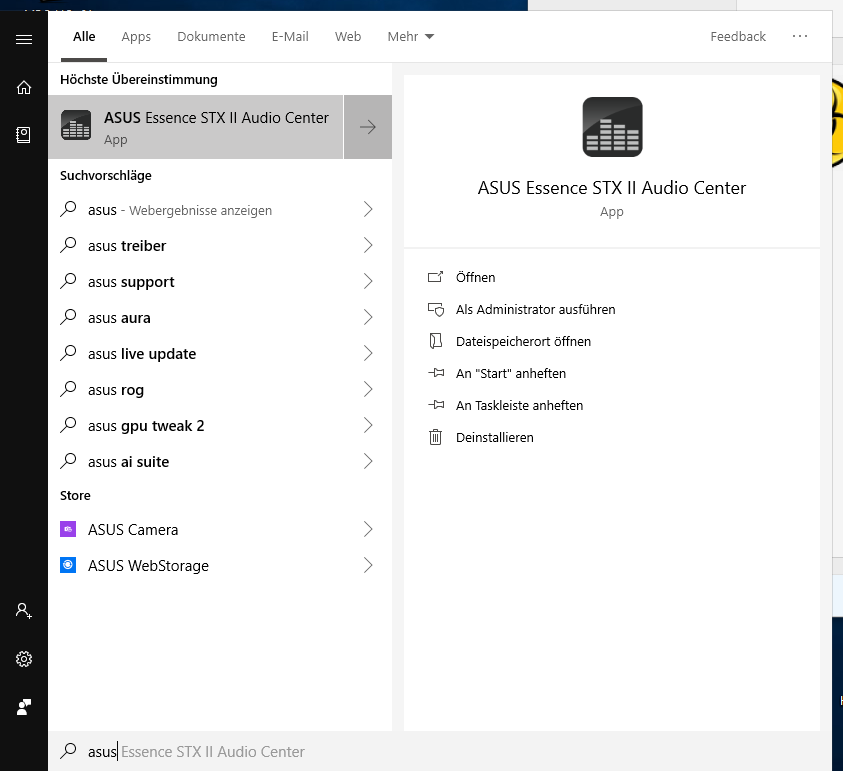The width and height of the screenshot is (843, 771).
Task: Open the Mehr dropdown
Action: tap(411, 37)
